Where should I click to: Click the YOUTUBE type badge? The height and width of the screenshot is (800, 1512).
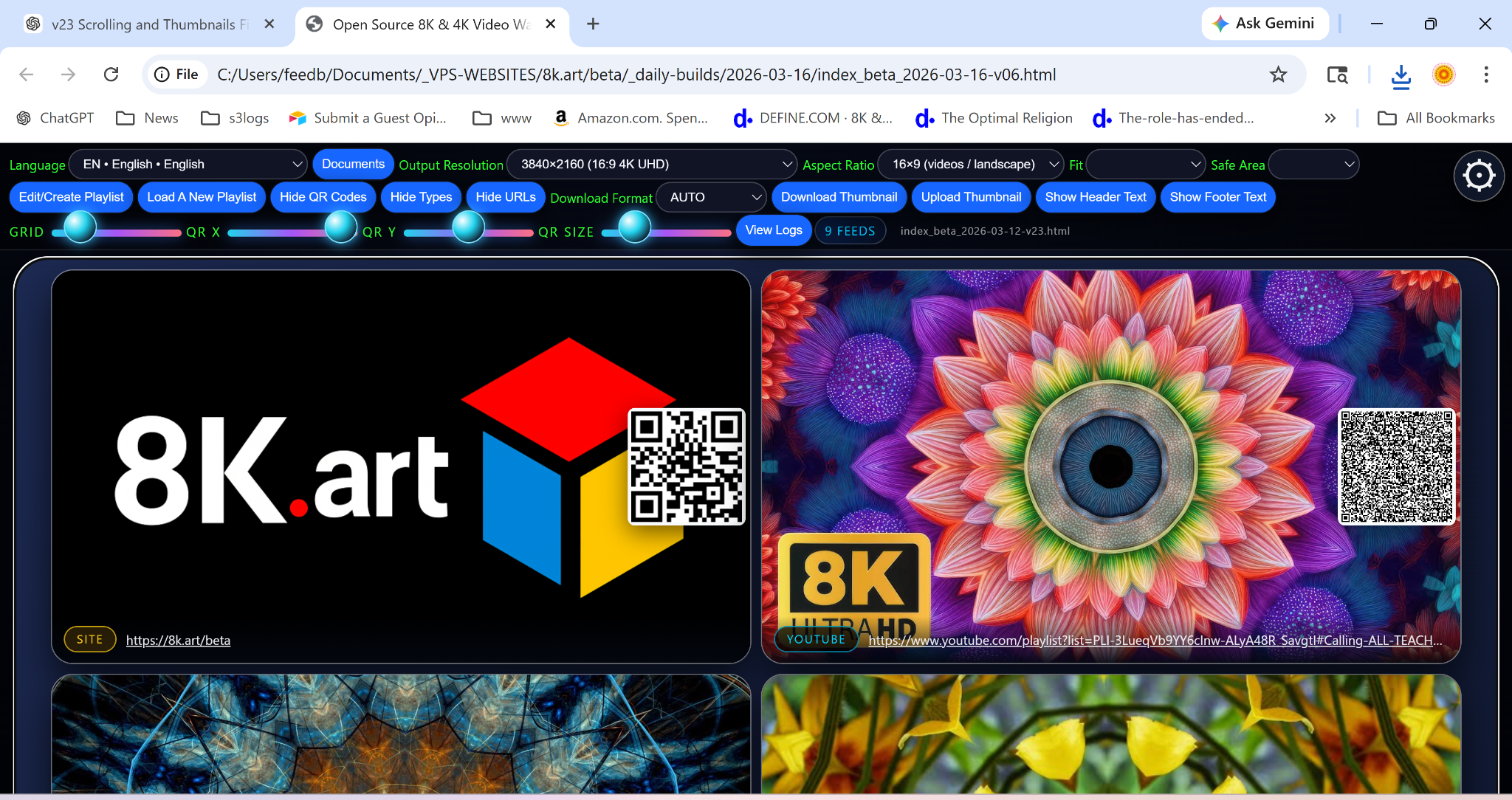tap(816, 639)
